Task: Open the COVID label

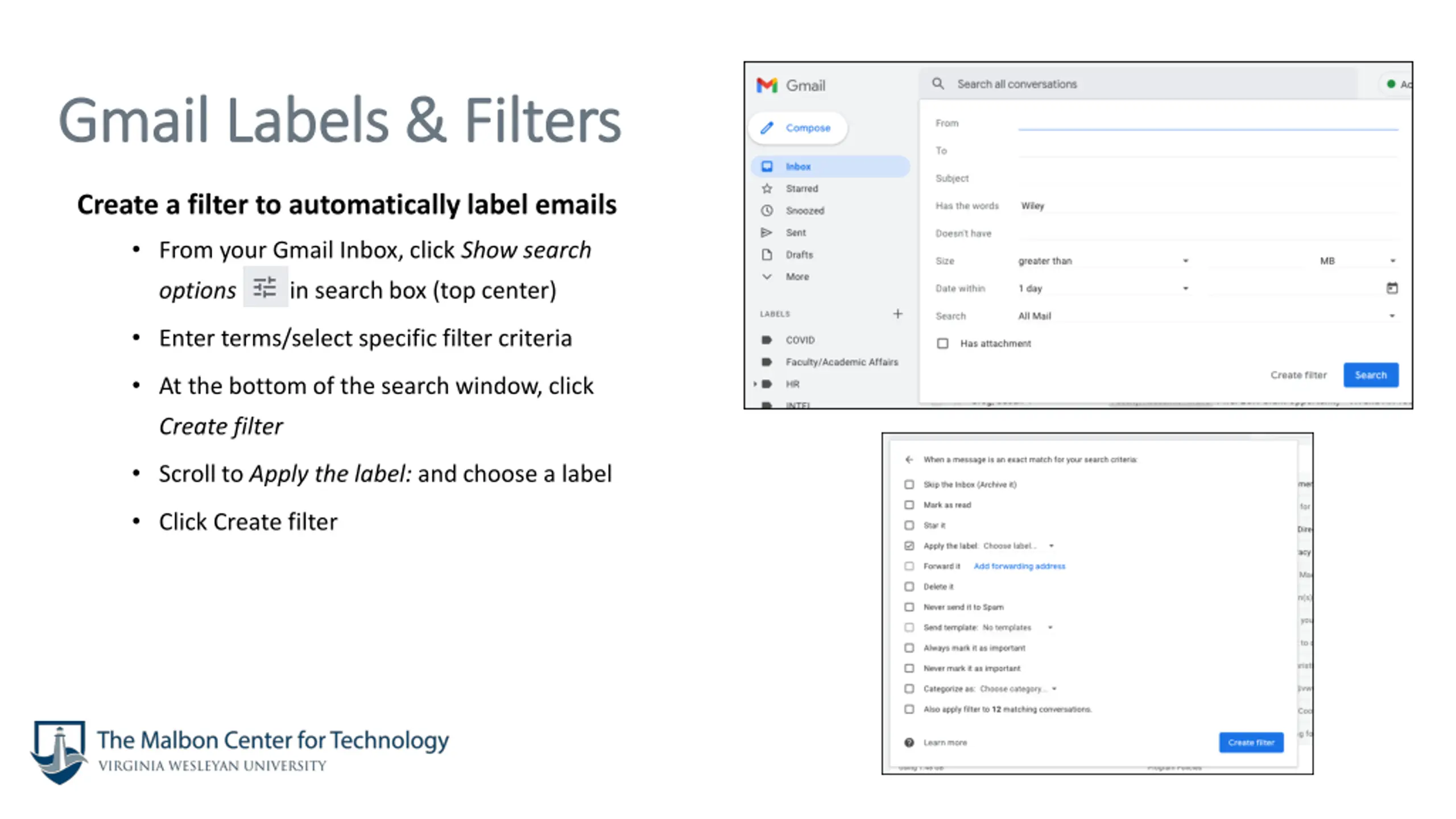Action: pyautogui.click(x=800, y=340)
